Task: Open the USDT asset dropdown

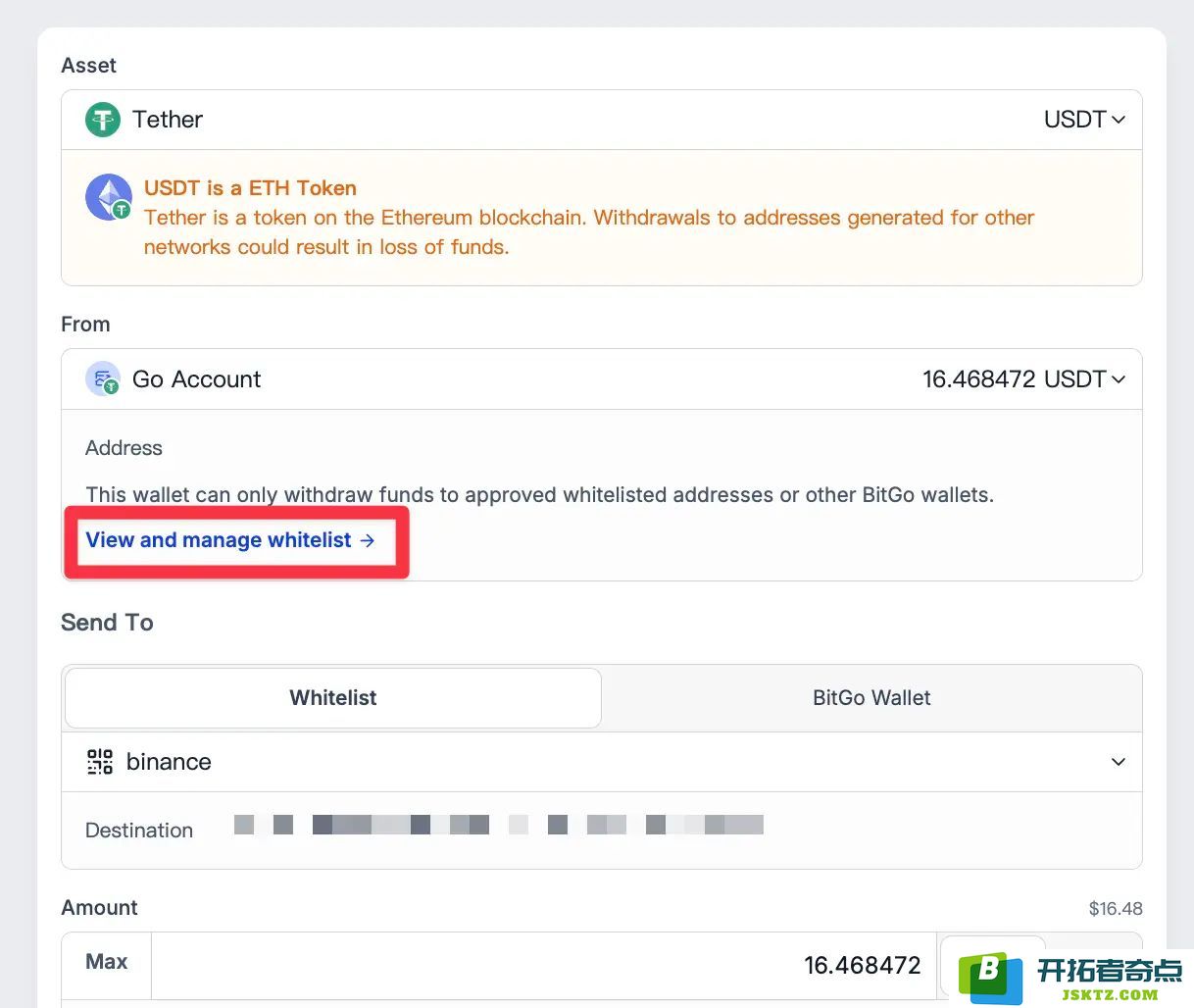Action: pyautogui.click(x=1084, y=120)
